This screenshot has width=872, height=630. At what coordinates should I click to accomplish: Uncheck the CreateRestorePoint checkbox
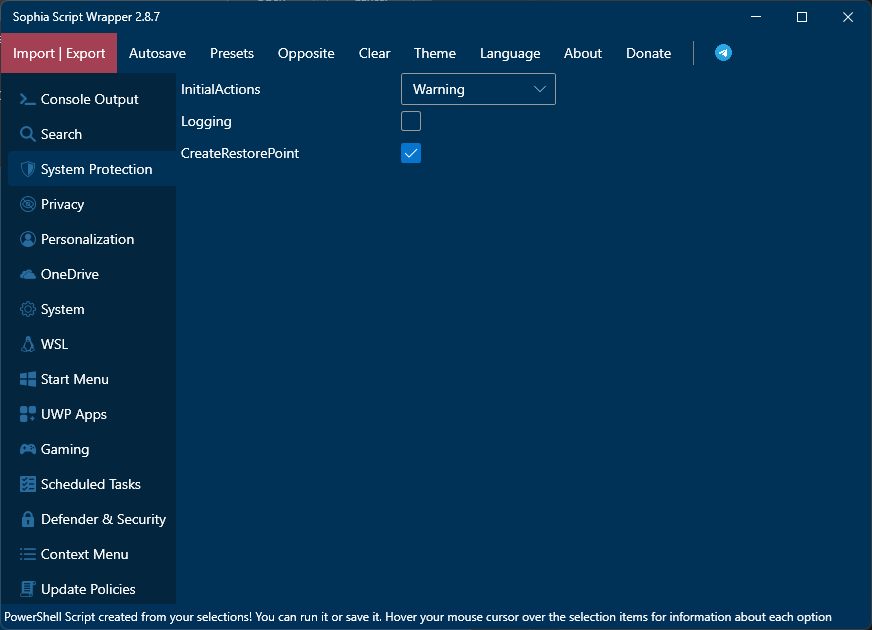point(411,153)
